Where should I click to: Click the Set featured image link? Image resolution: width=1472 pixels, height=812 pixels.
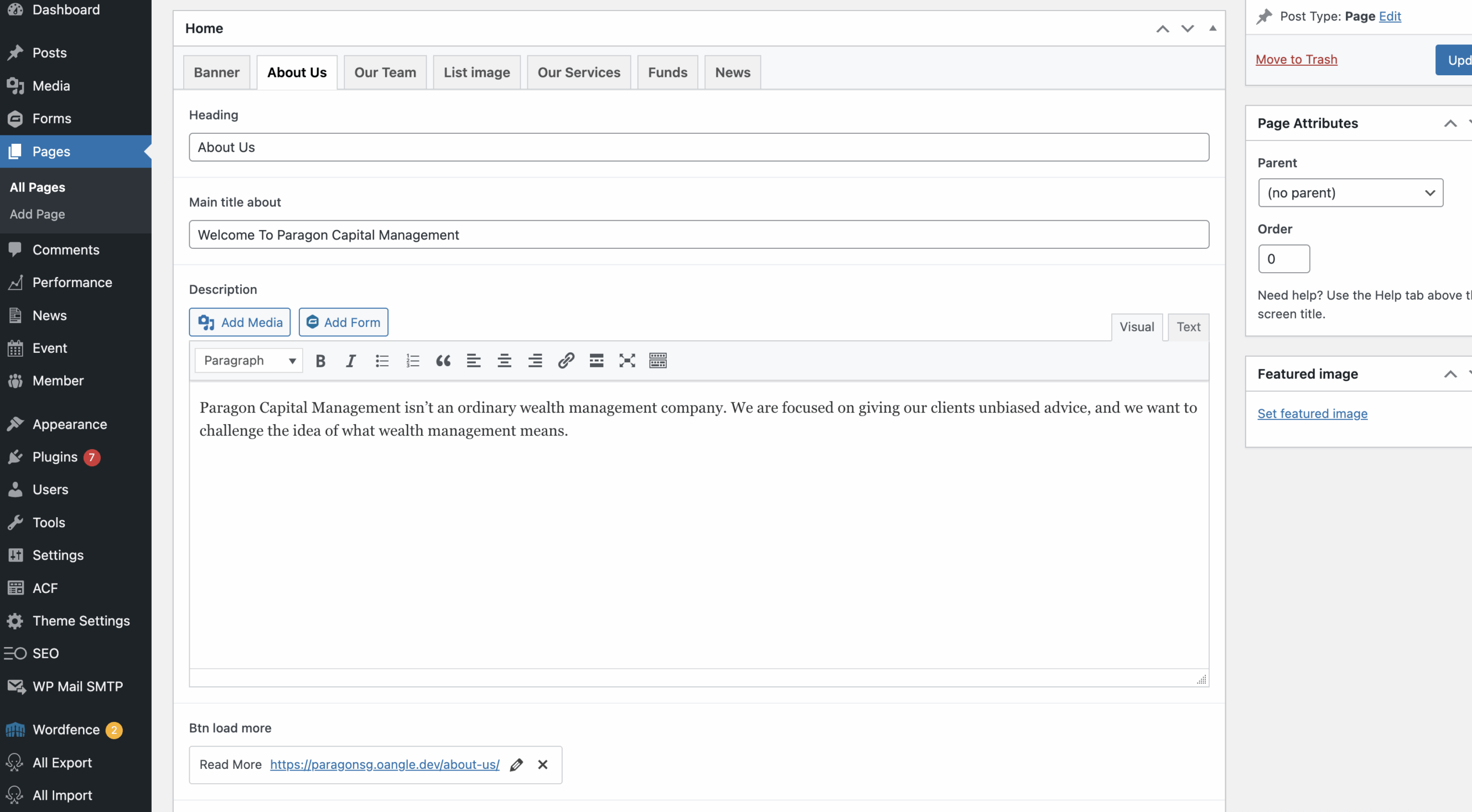pyautogui.click(x=1312, y=413)
